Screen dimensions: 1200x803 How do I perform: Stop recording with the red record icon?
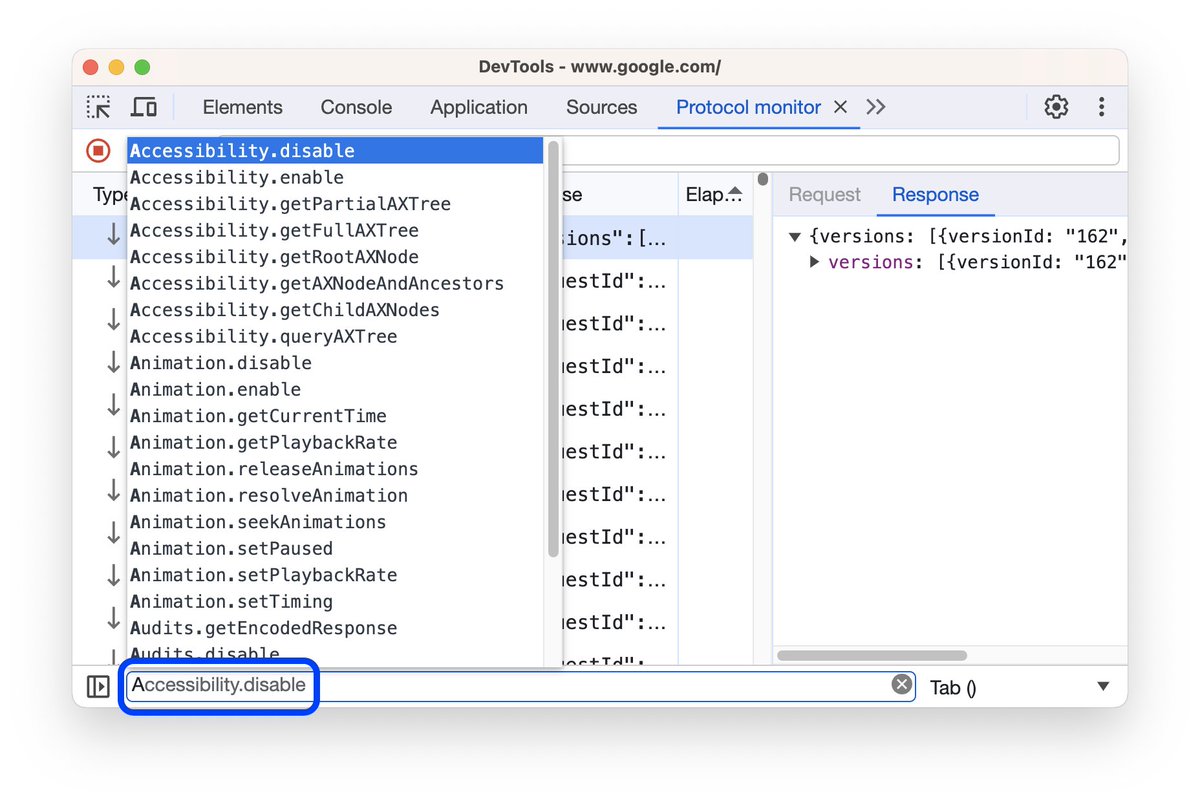click(97, 150)
